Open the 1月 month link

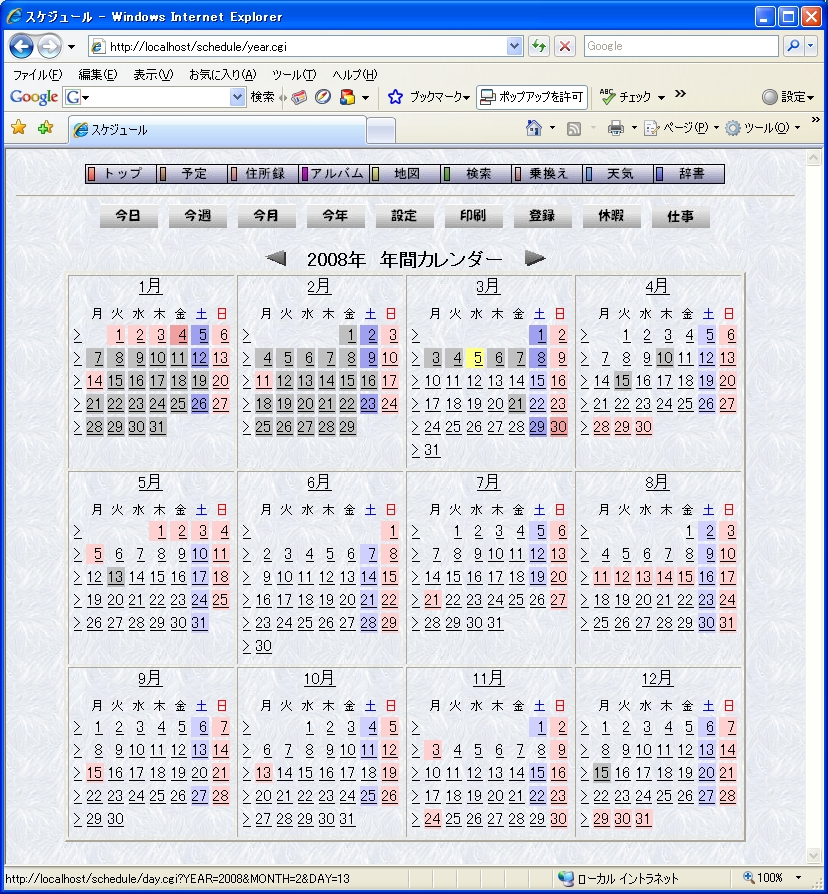coord(151,286)
